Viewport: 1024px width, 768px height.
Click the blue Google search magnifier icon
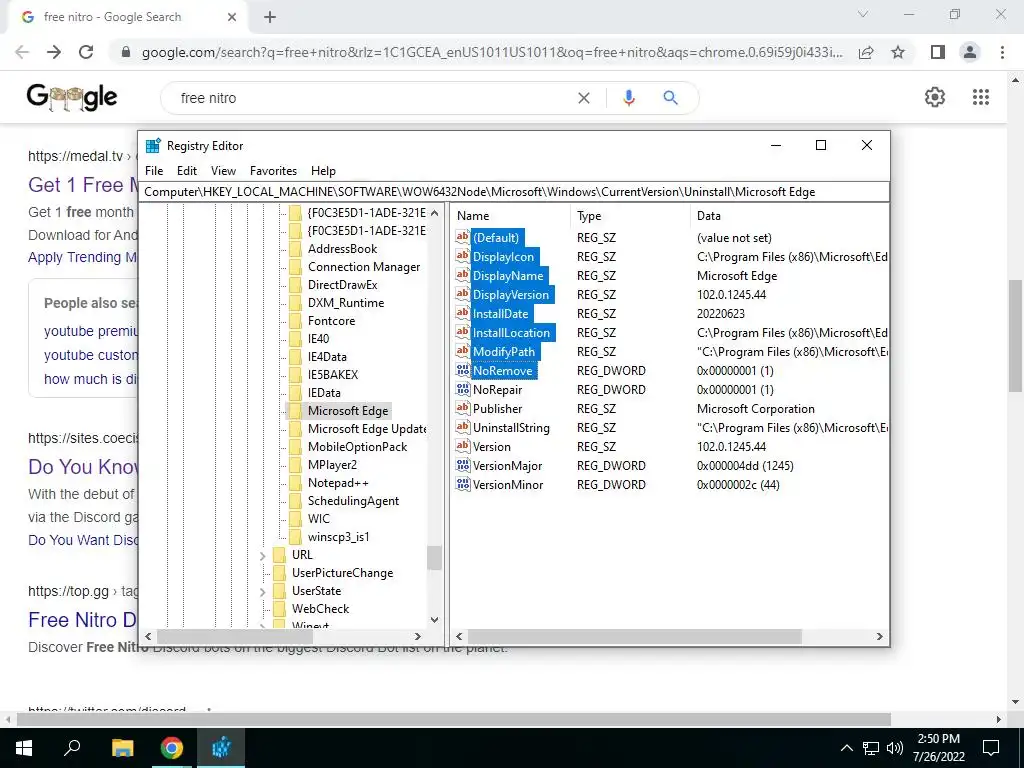(670, 98)
